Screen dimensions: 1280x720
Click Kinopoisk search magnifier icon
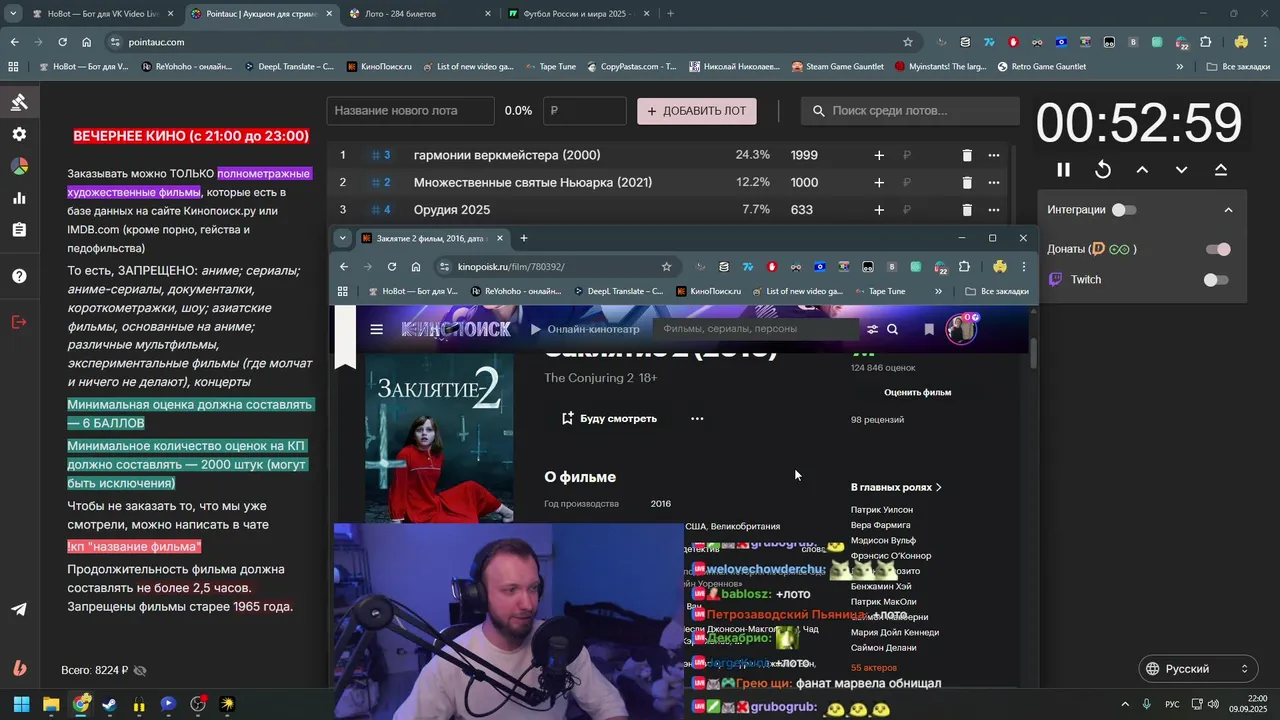[893, 329]
